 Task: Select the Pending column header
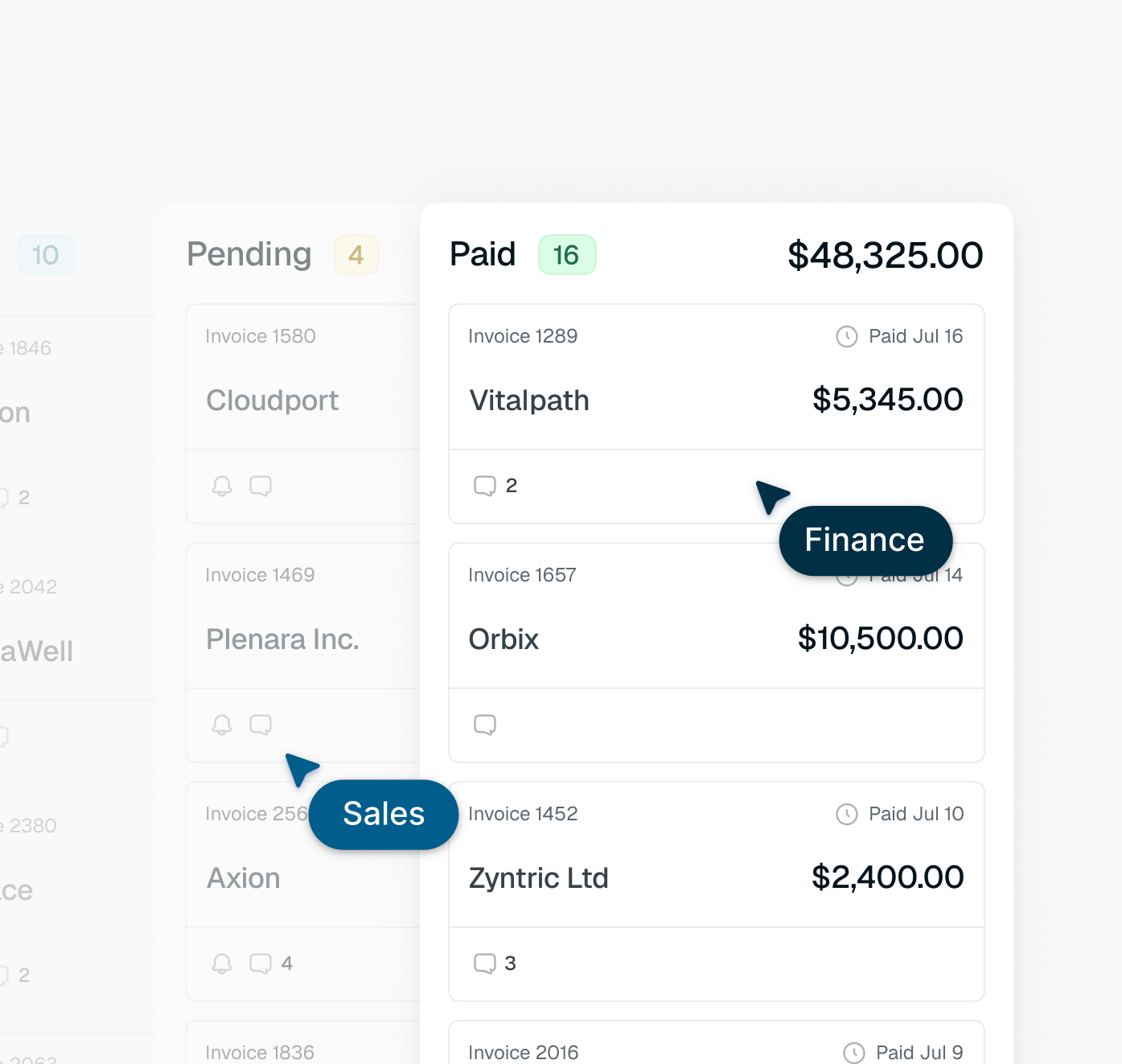[249, 254]
